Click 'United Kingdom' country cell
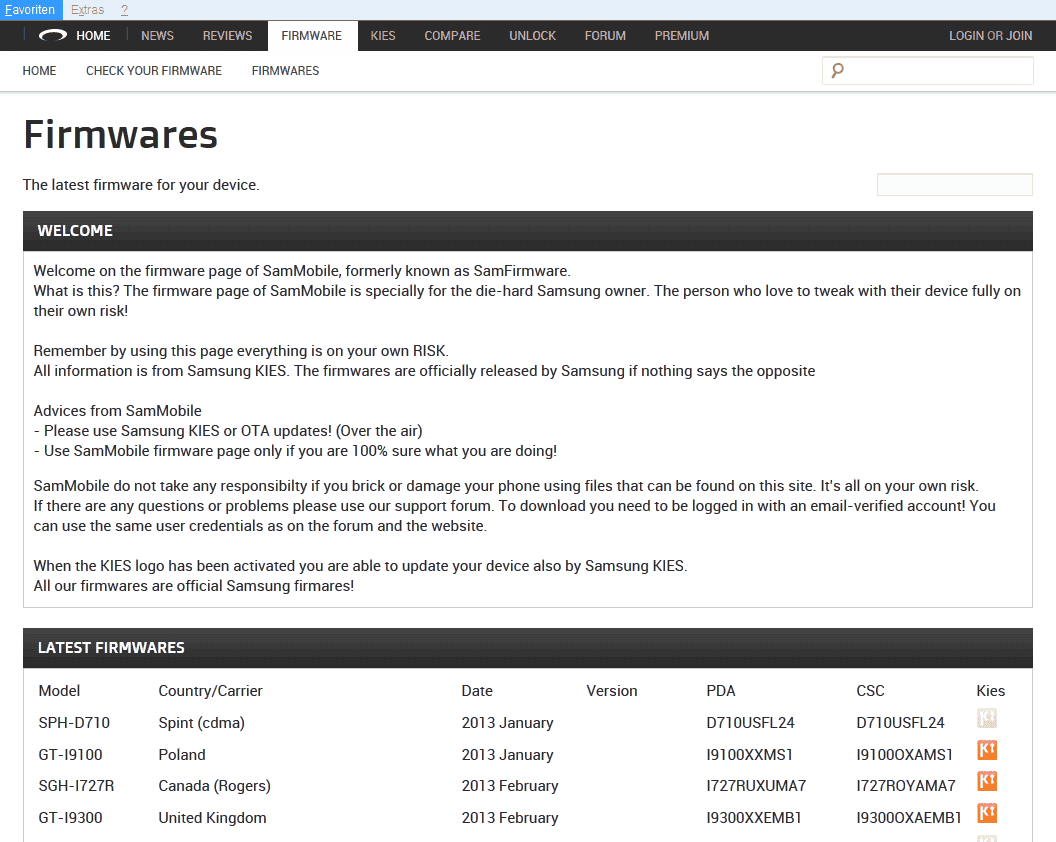The height and width of the screenshot is (842, 1056). point(212,818)
